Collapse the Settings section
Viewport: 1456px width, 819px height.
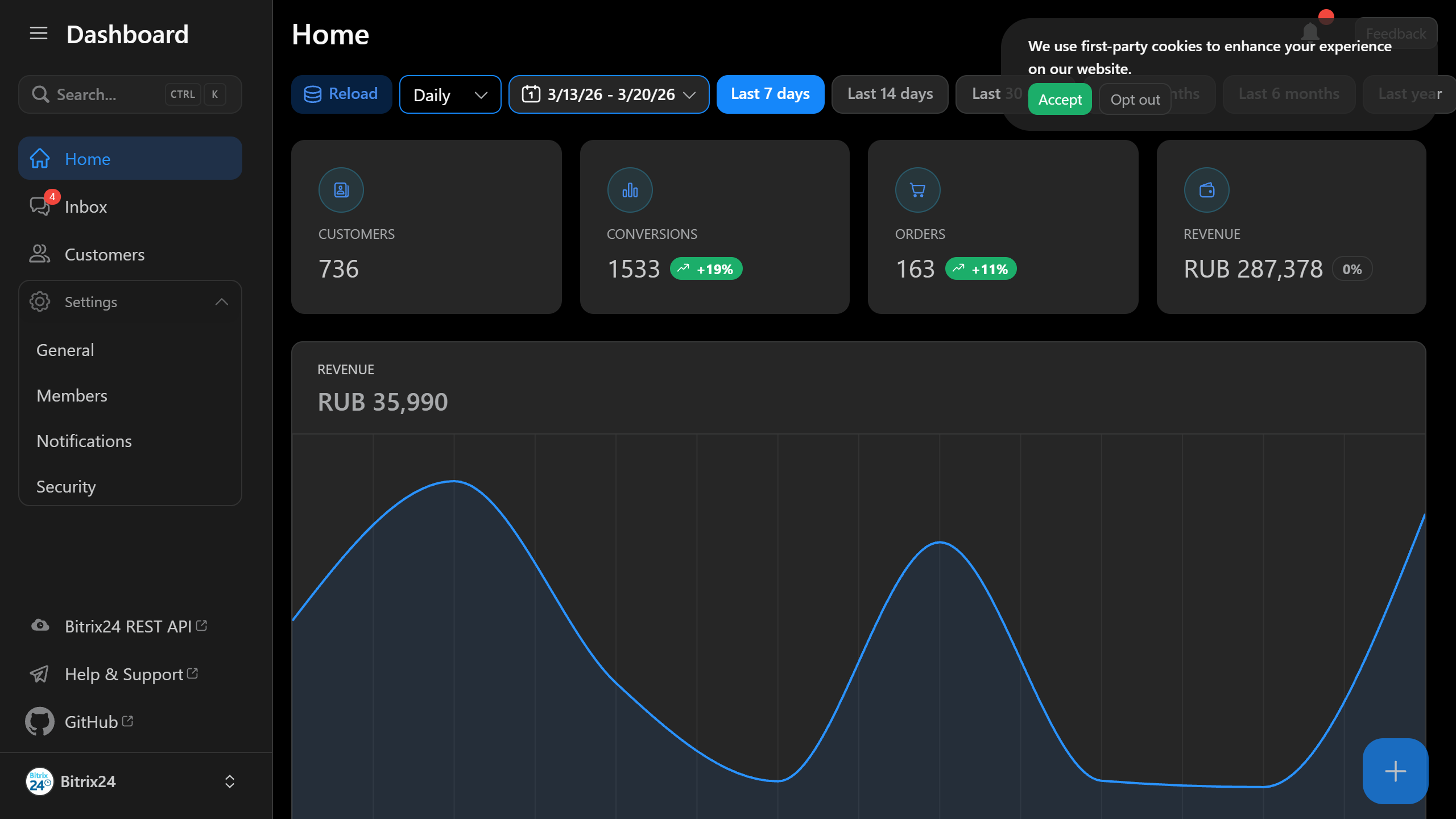point(221,301)
